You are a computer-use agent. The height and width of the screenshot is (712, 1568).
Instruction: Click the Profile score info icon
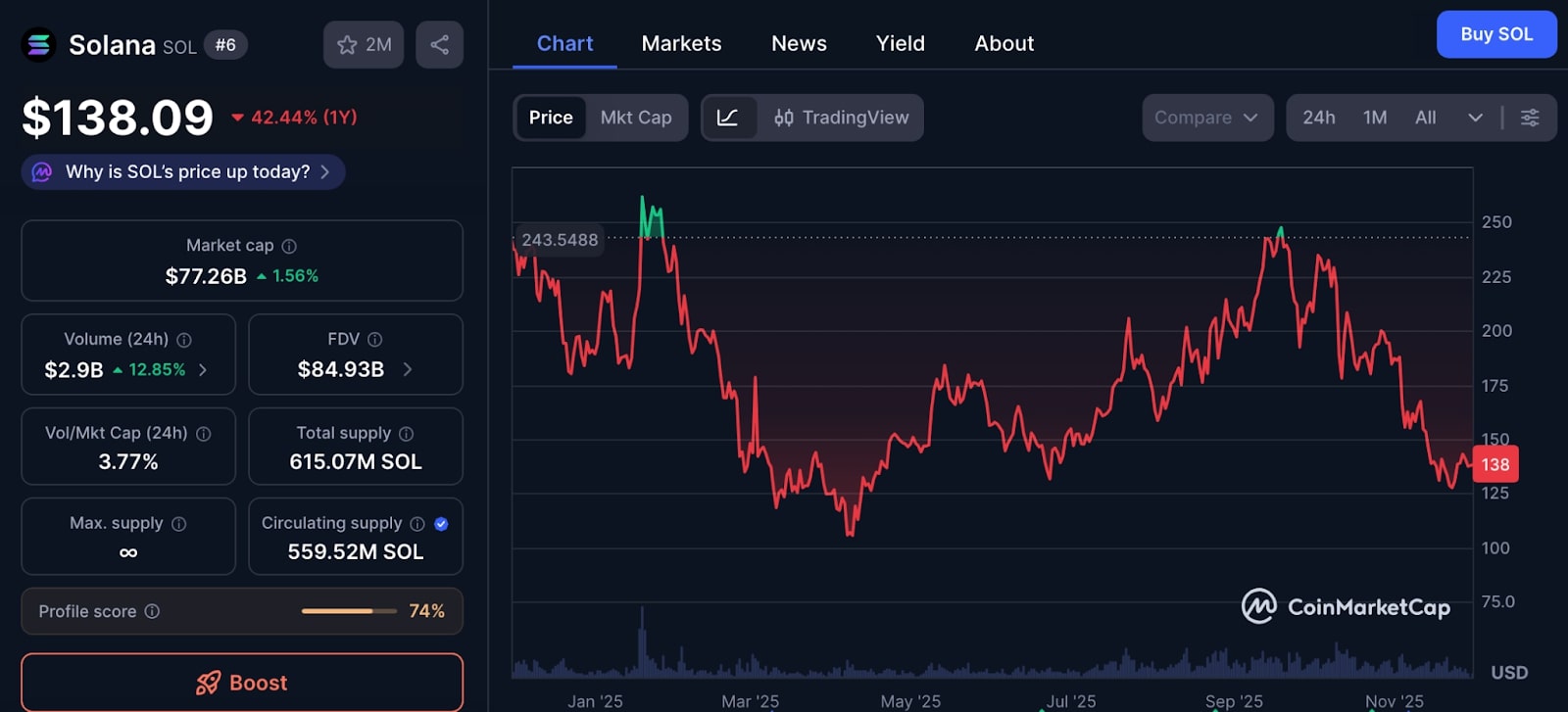coord(152,611)
